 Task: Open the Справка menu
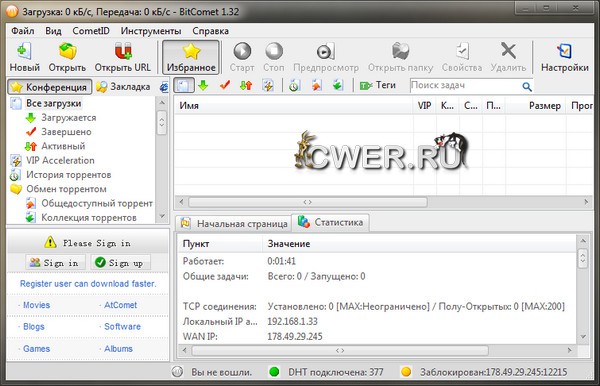(x=210, y=31)
